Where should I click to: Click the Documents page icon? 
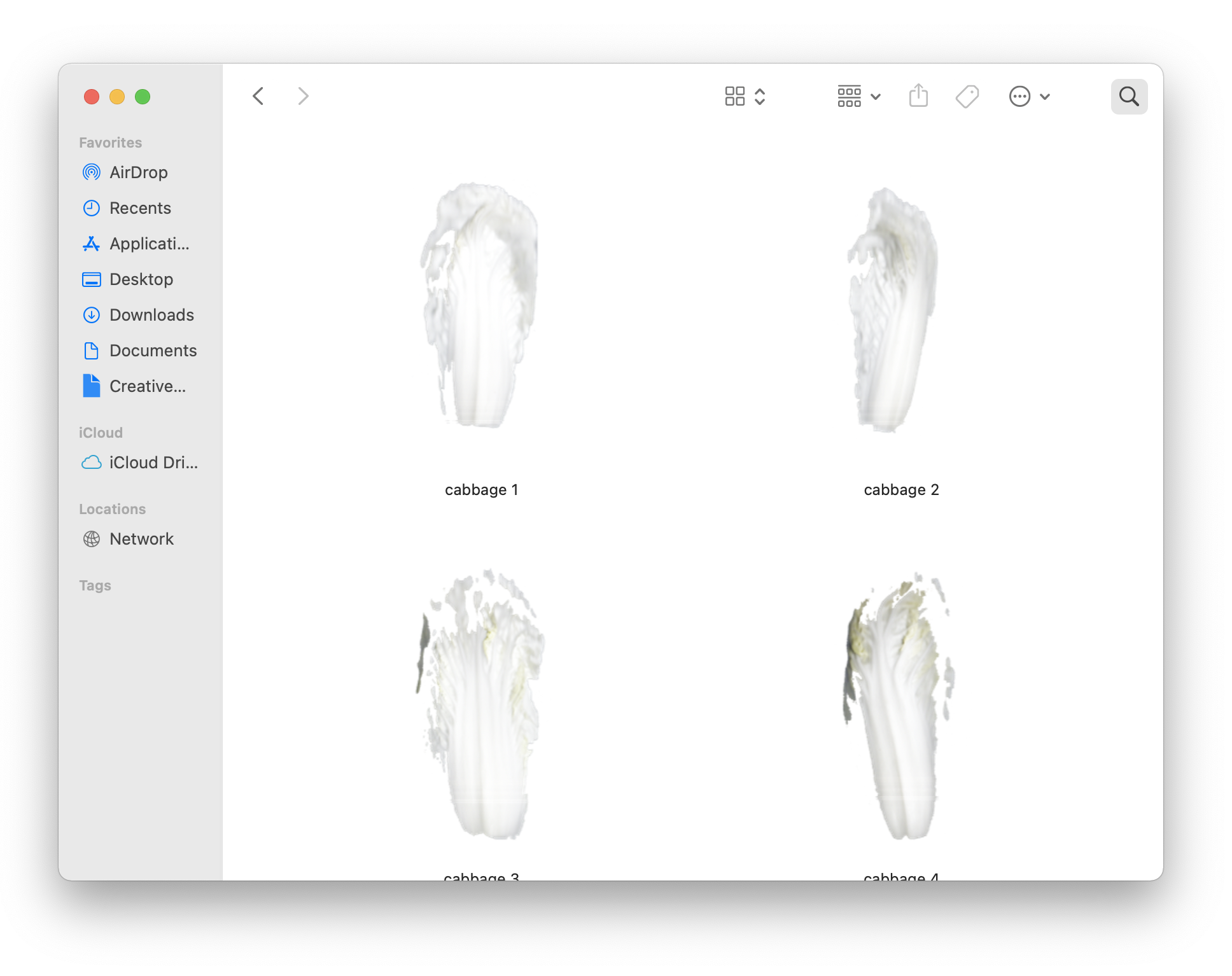[92, 351]
